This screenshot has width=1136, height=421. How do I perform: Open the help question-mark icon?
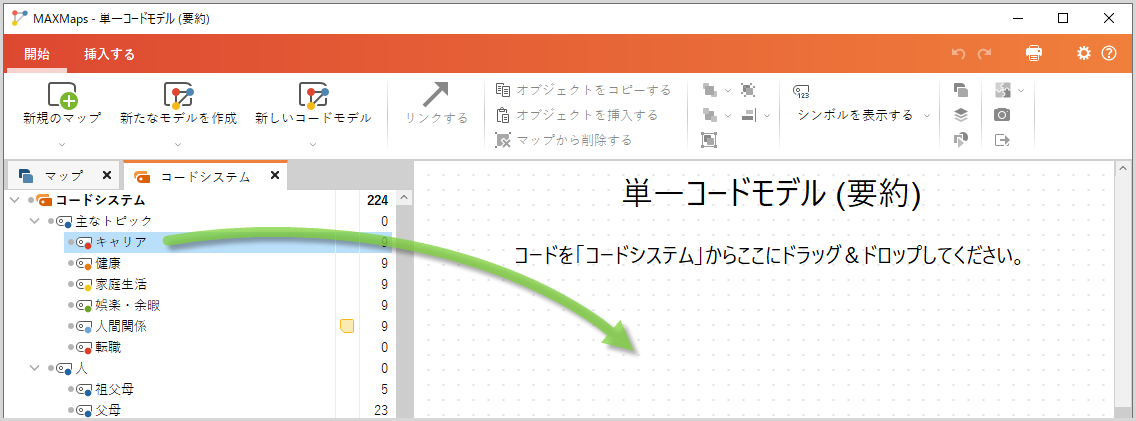pos(1109,53)
